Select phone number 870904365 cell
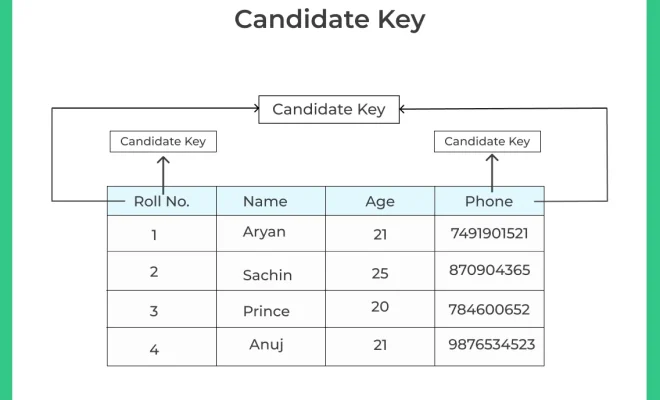Viewport: 660px width, 400px height. [489, 271]
